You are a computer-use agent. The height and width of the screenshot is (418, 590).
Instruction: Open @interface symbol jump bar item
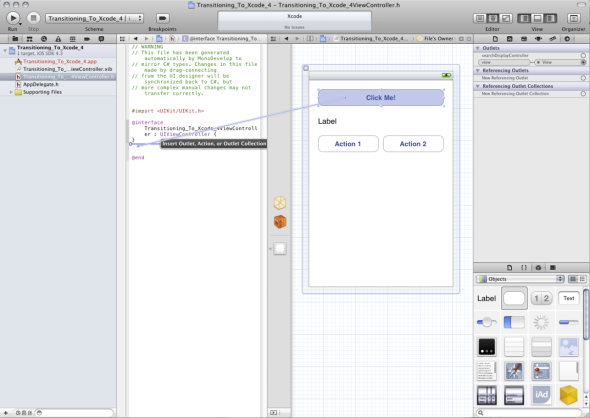pyautogui.click(x=221, y=39)
